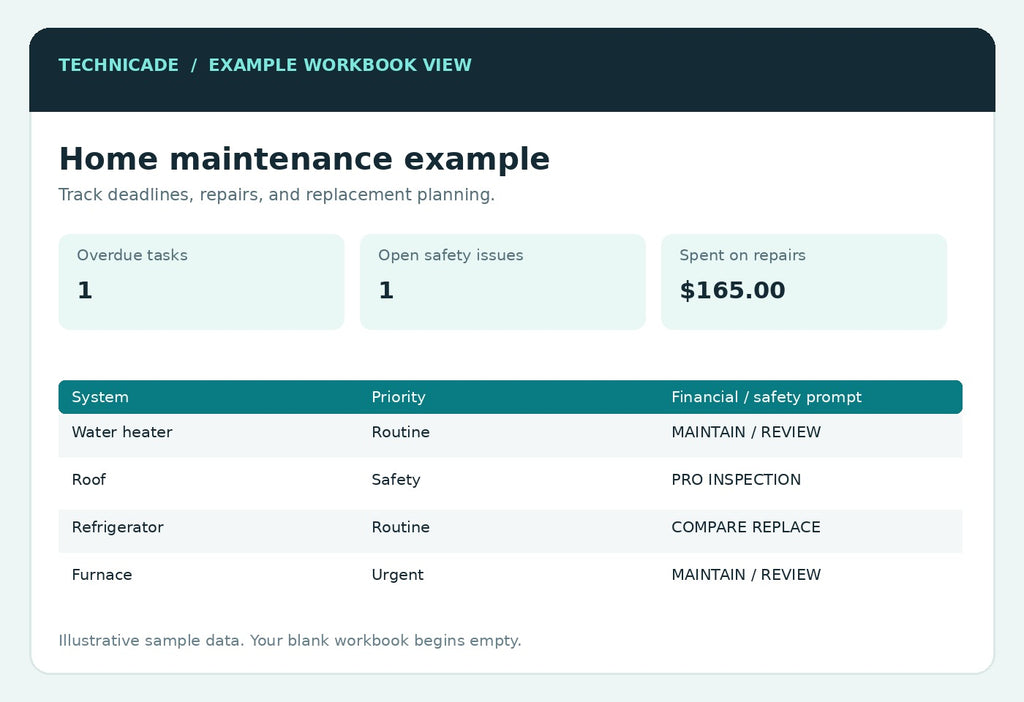This screenshot has height=702, width=1024.
Task: Click the PRO INSPECTION prompt cell
Action: [736, 480]
